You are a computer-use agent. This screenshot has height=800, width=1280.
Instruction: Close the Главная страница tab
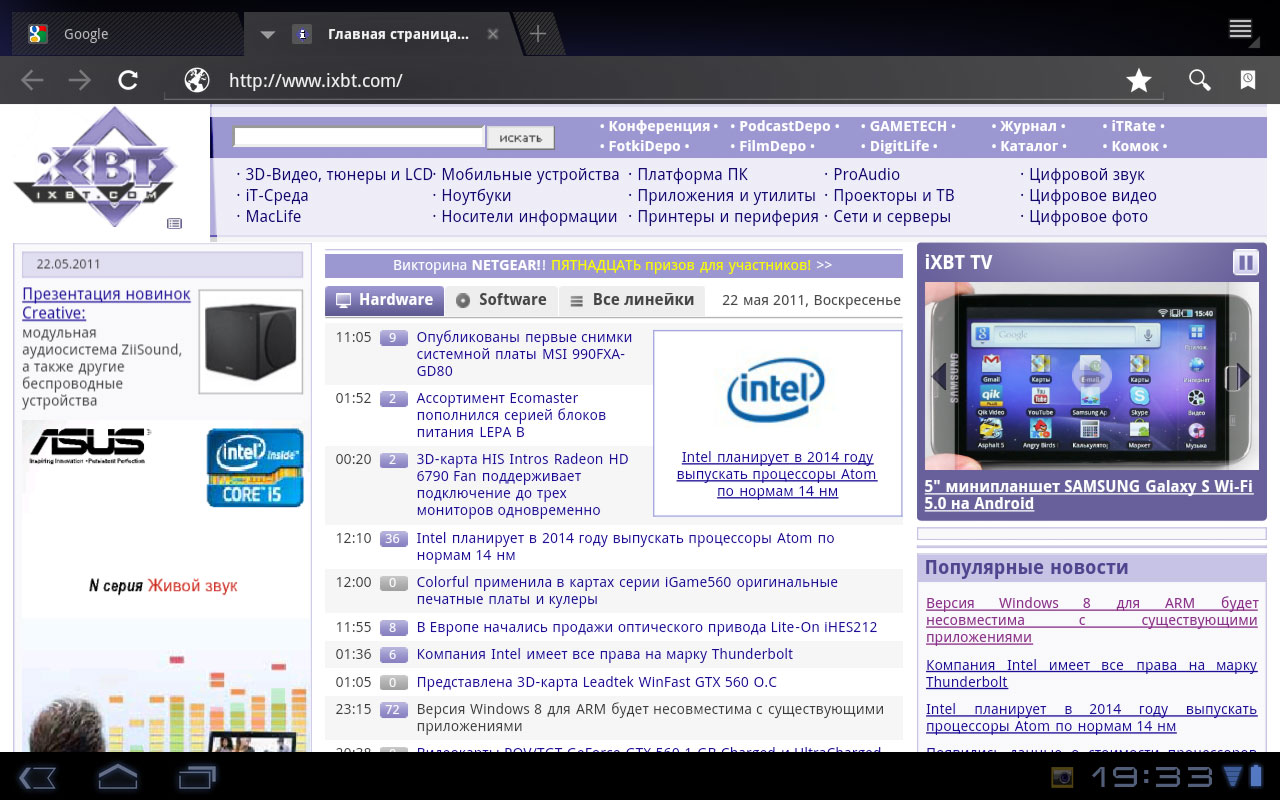click(492, 34)
